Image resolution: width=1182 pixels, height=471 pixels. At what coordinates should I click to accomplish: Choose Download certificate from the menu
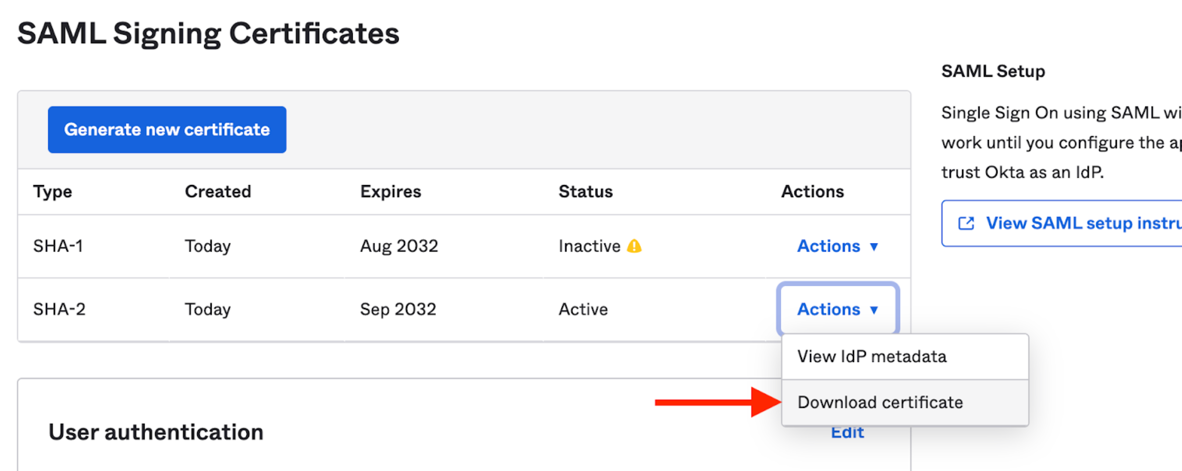(880, 402)
